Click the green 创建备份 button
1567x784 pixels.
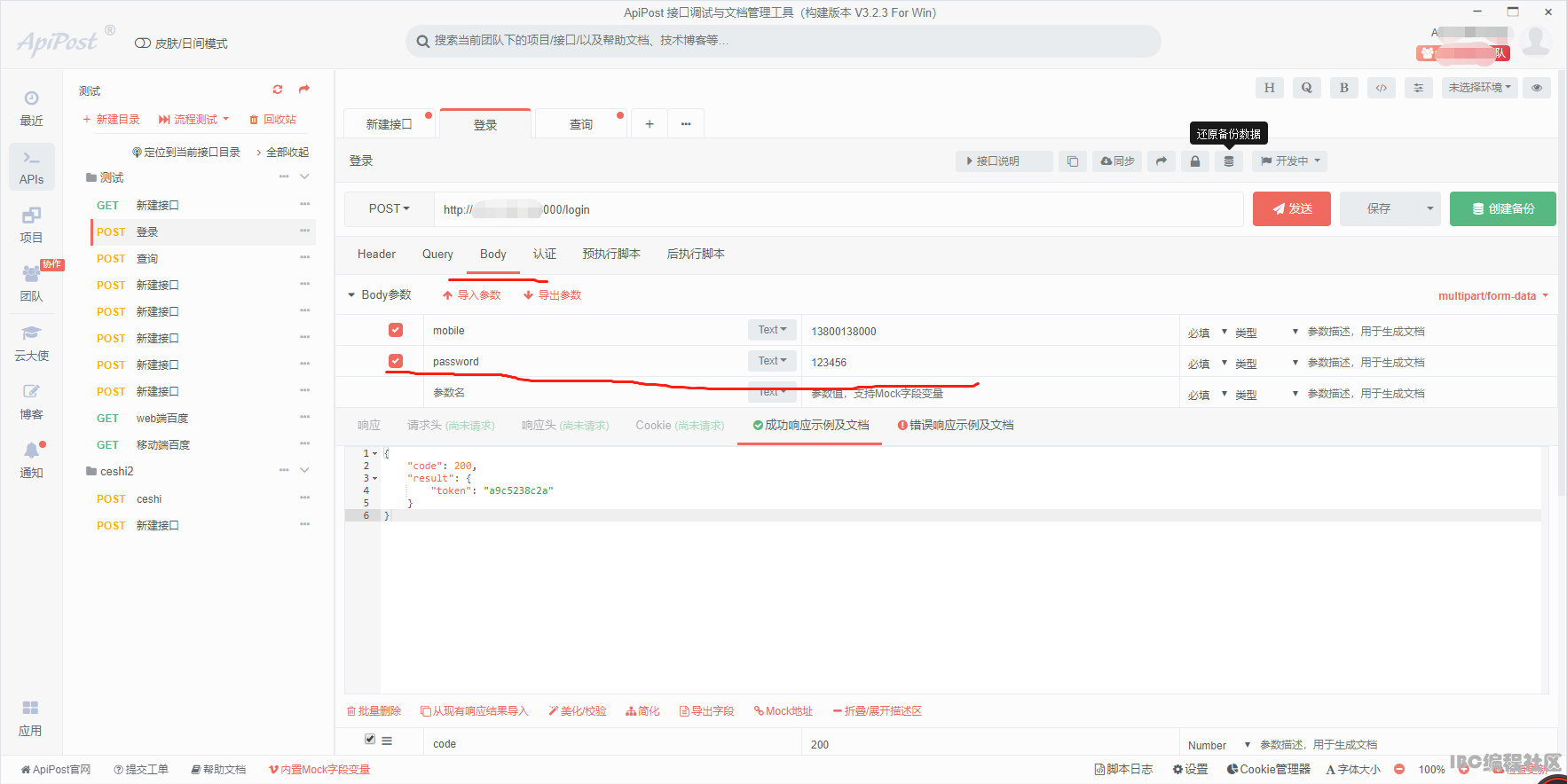1503,209
